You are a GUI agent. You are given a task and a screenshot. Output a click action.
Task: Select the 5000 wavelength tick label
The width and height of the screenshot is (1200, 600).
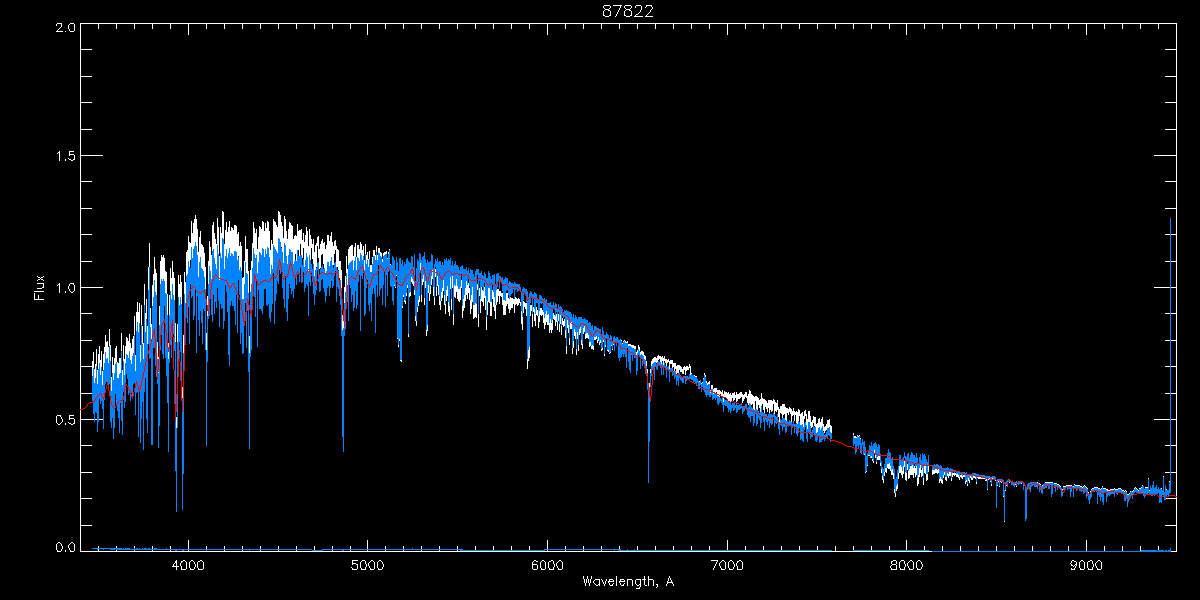[x=367, y=565]
